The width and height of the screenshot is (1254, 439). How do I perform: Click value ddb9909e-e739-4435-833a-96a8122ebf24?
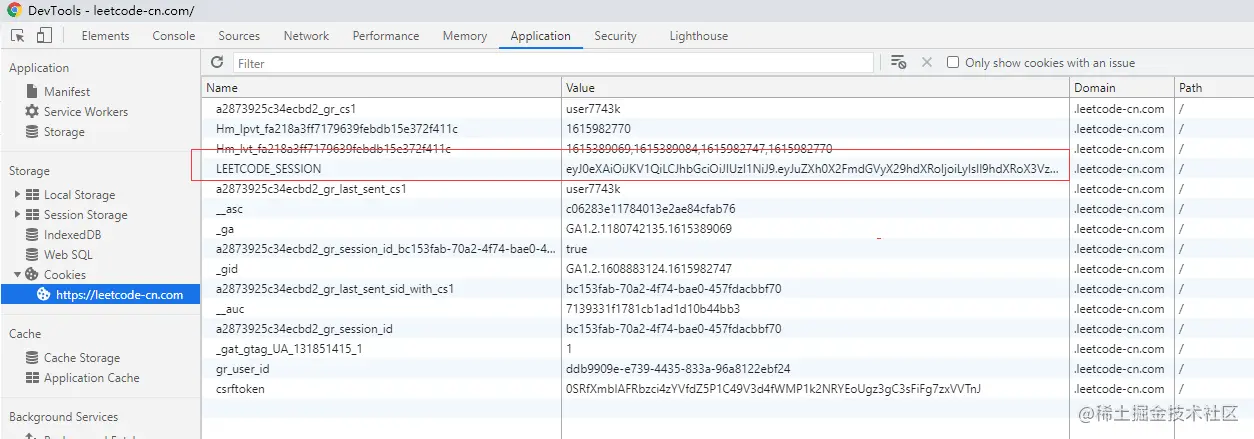678,369
